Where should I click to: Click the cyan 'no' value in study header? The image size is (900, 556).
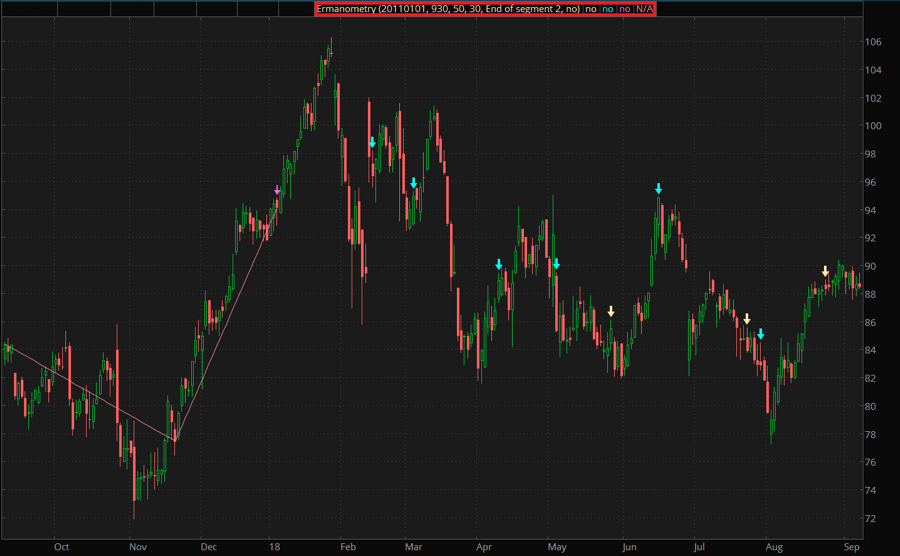click(606, 8)
